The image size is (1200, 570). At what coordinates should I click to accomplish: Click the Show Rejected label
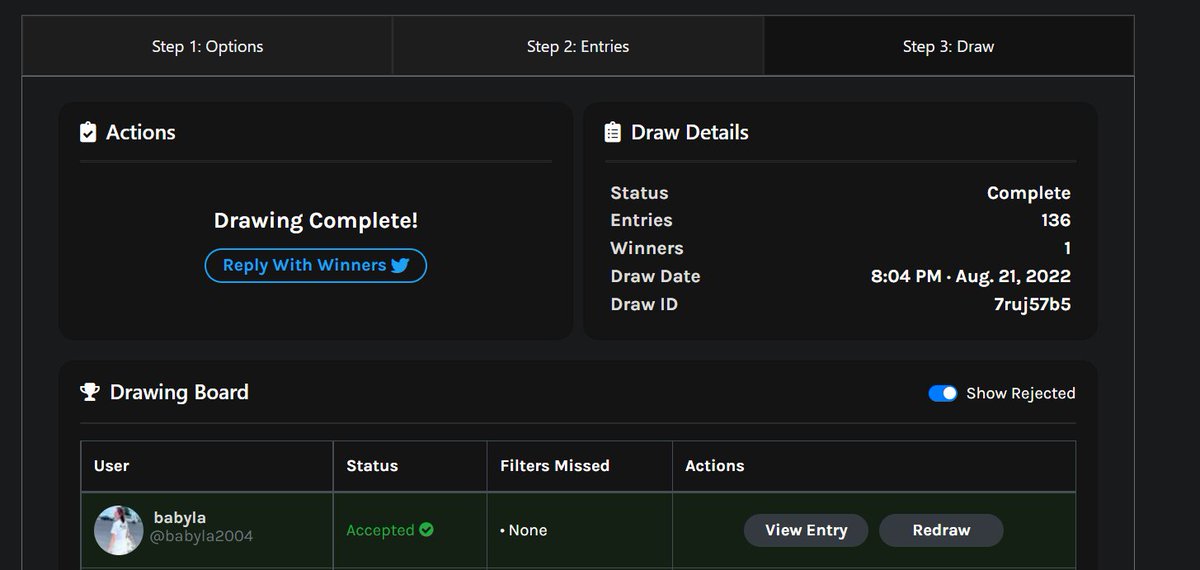[1021, 393]
